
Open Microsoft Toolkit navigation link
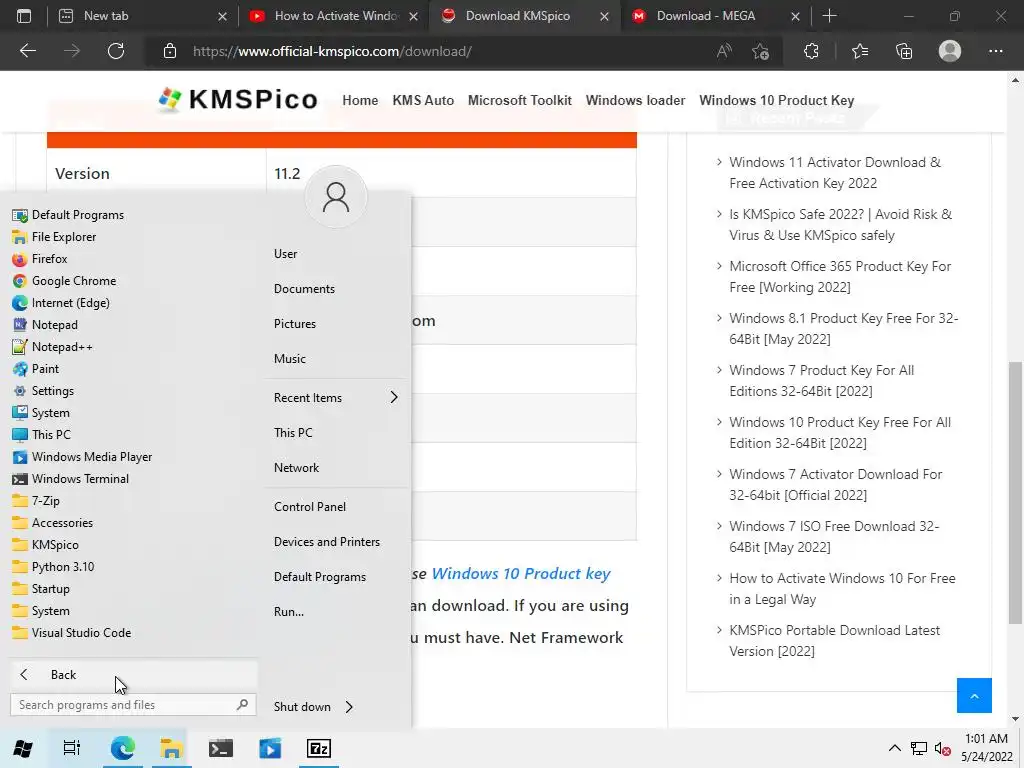pyautogui.click(x=520, y=101)
